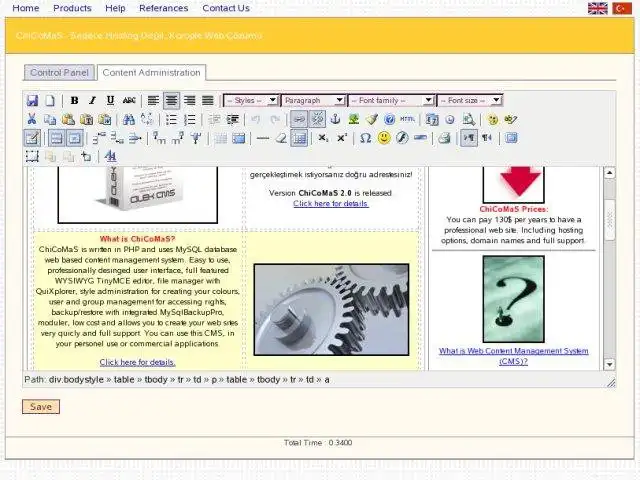Insert current time with the clock icon
640x480 pixels.
pyautogui.click(x=450, y=119)
